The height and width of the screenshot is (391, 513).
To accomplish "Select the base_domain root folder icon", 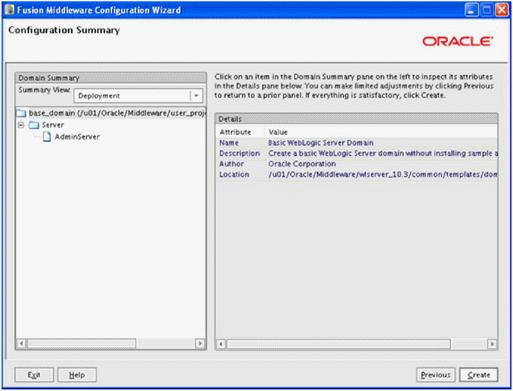I will coord(21,113).
